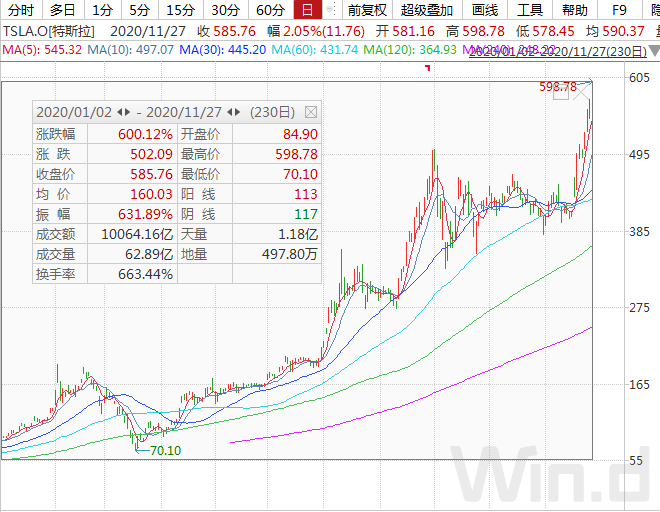Click the 70.10 low-price marker on the chart
This screenshot has width=660, height=512.
click(165, 451)
